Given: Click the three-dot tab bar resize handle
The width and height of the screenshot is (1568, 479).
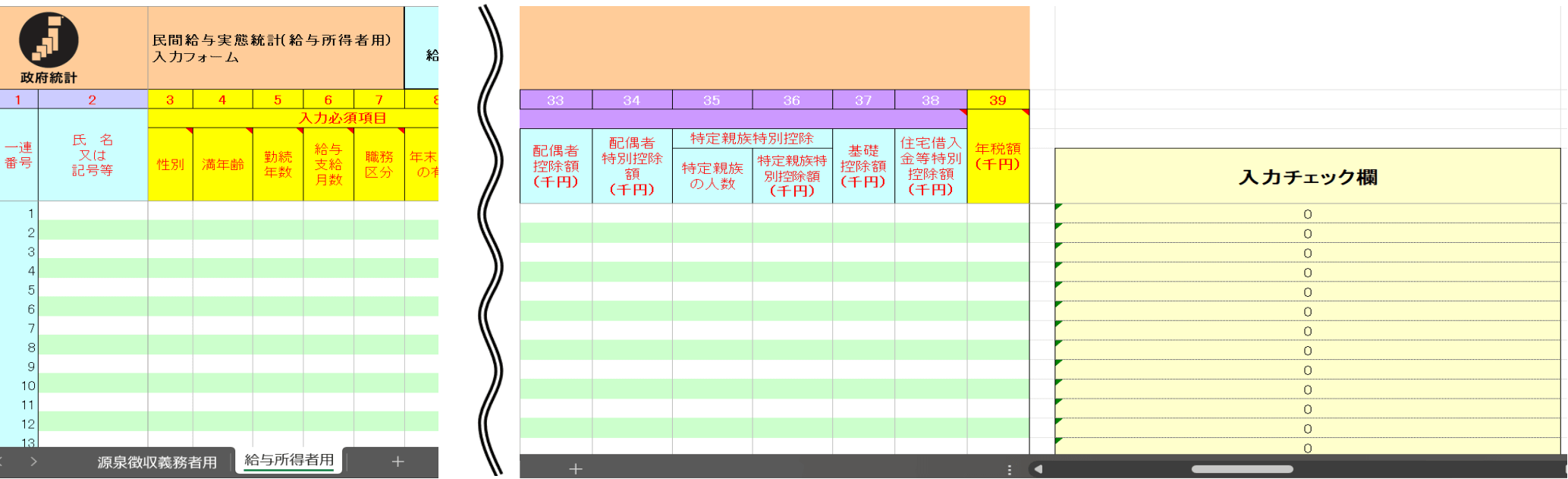Looking at the screenshot, I should tap(1009, 470).
